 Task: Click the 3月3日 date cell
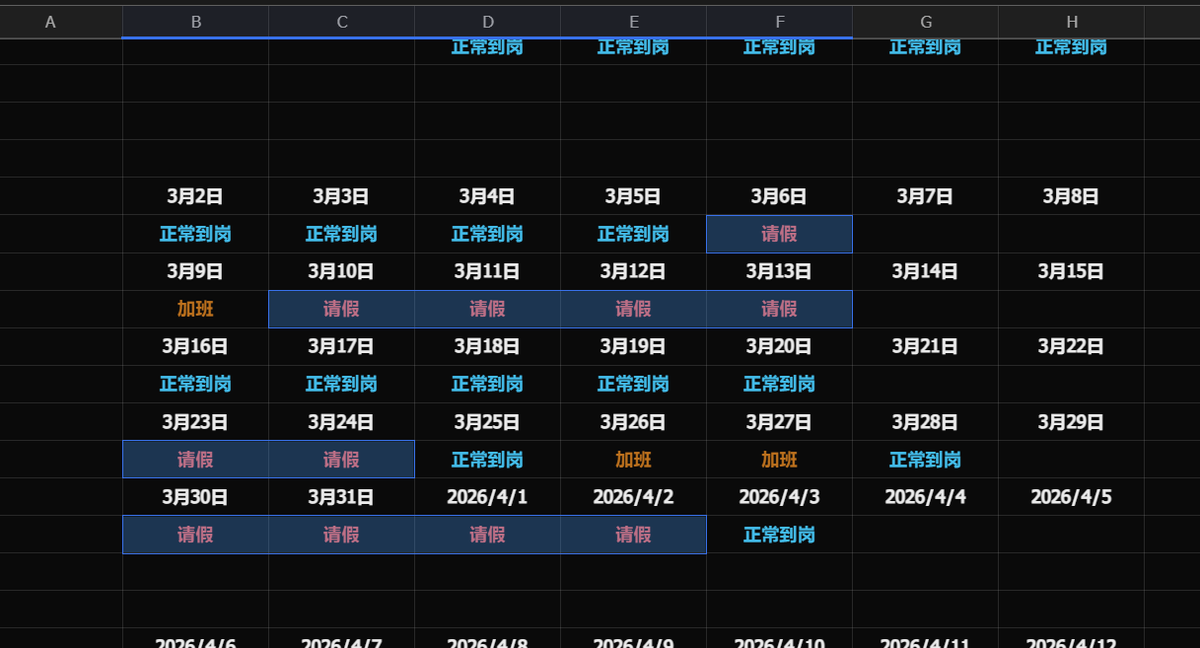coord(342,196)
